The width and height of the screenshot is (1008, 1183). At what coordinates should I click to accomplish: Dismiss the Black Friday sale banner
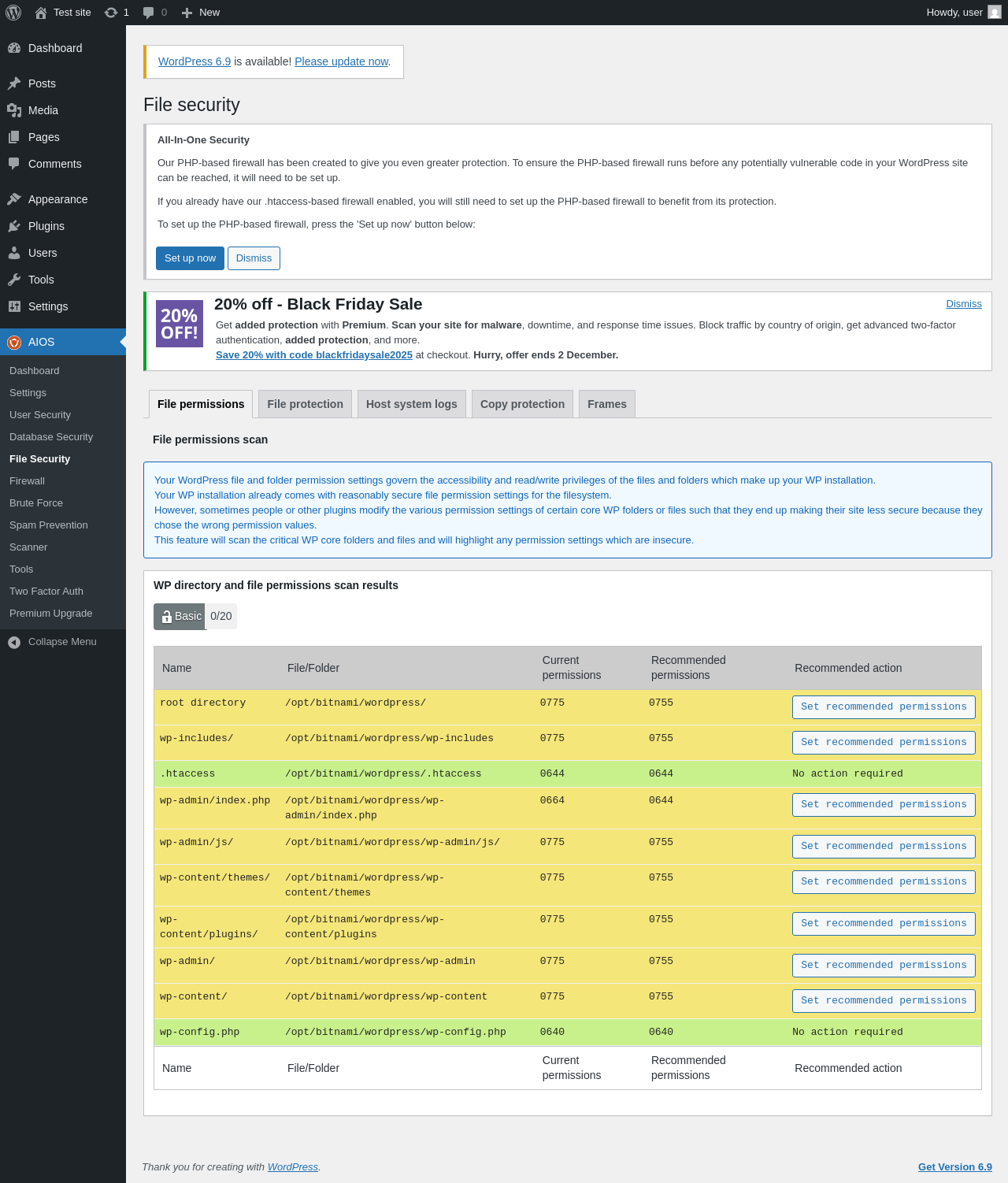click(964, 304)
